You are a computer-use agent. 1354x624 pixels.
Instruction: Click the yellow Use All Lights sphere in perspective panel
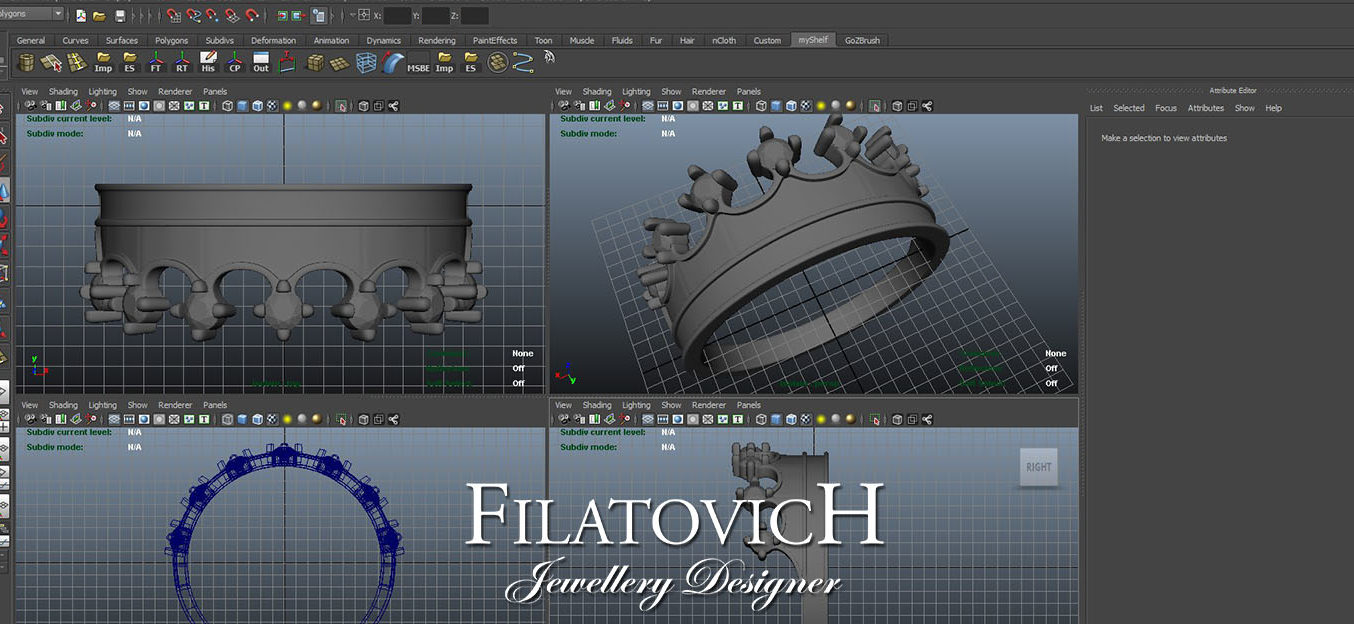tap(820, 106)
